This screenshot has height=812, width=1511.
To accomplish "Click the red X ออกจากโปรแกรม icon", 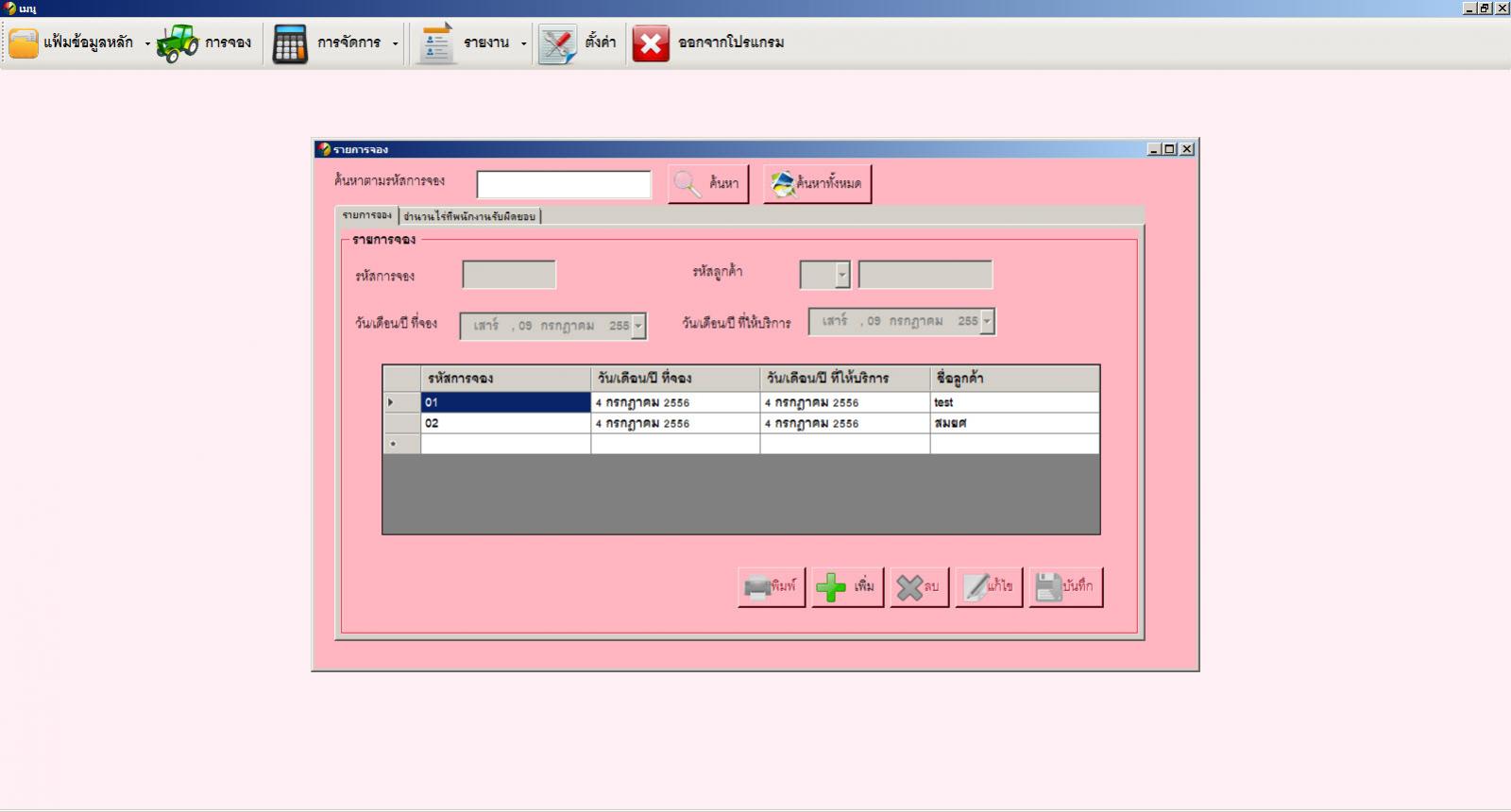I will point(651,43).
